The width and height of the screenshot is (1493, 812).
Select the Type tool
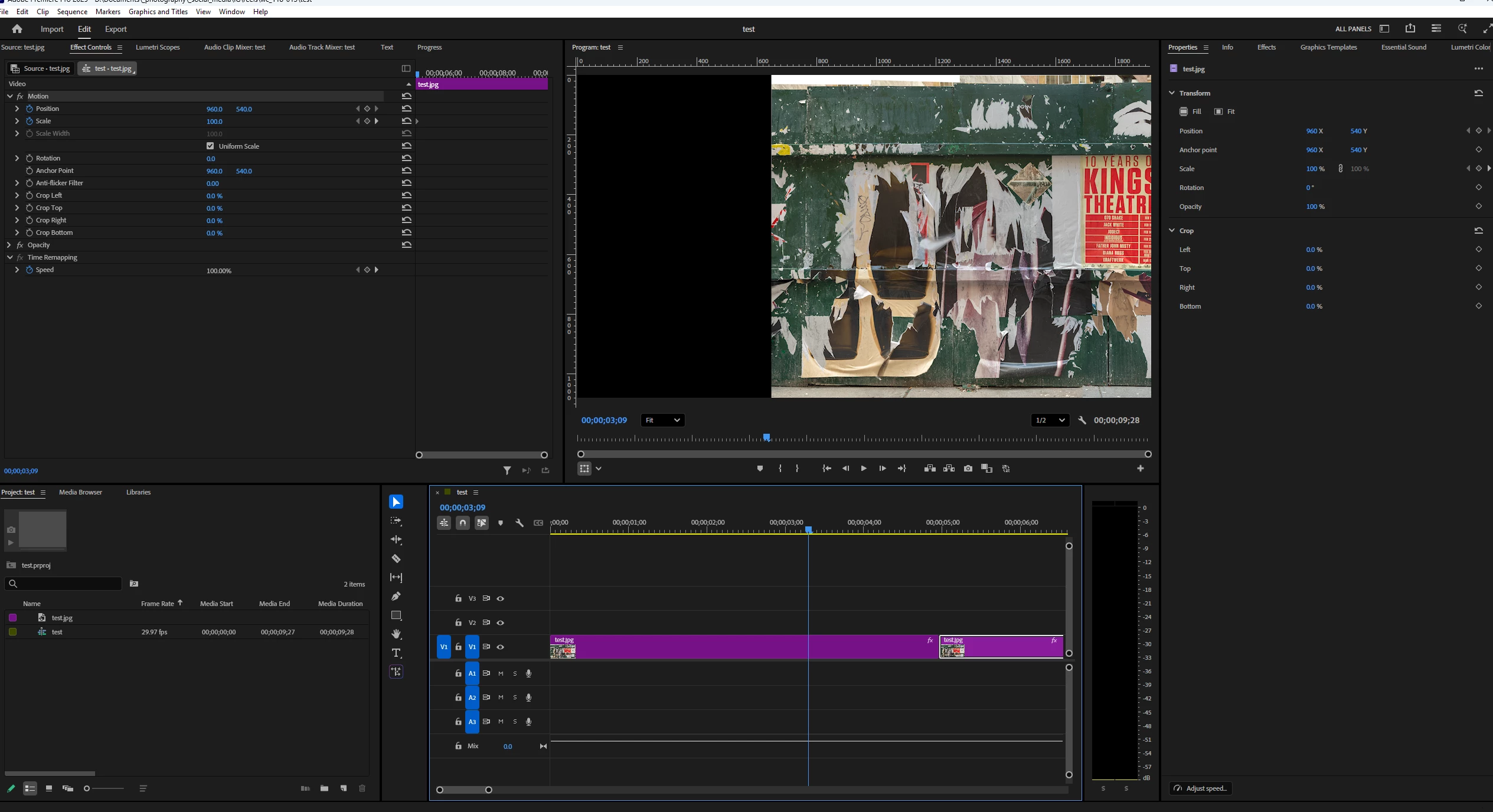pyautogui.click(x=396, y=653)
